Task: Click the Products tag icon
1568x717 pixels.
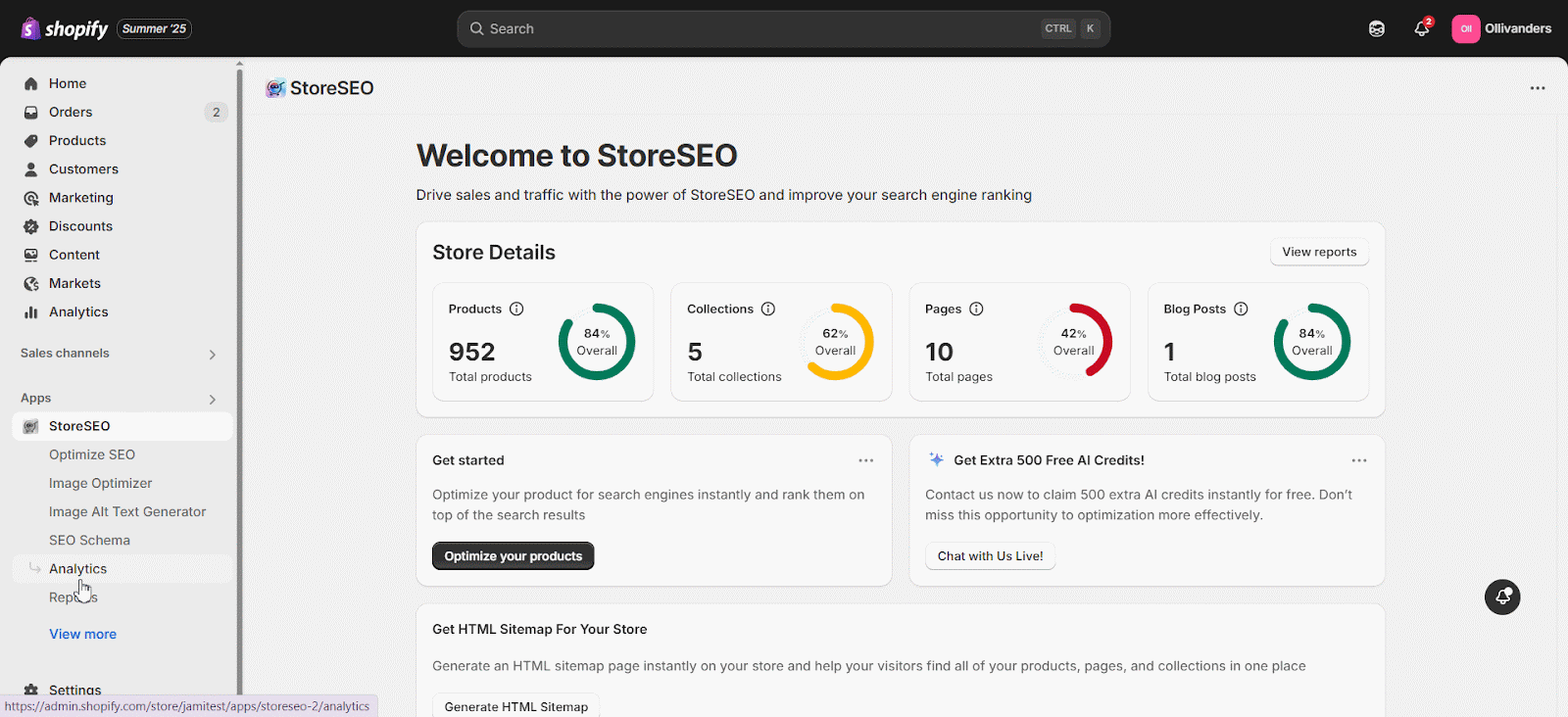Action: pos(31,140)
